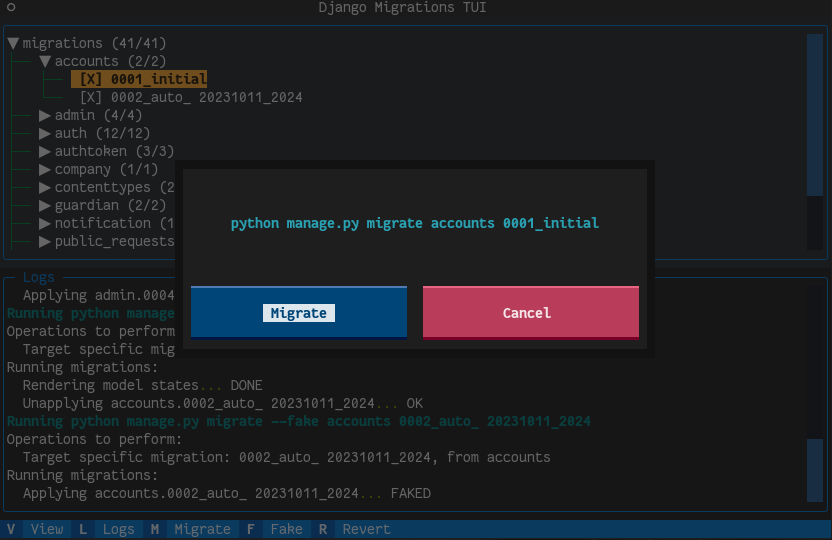Expand the public_requests node
This screenshot has height=540, width=832.
click(x=45, y=241)
